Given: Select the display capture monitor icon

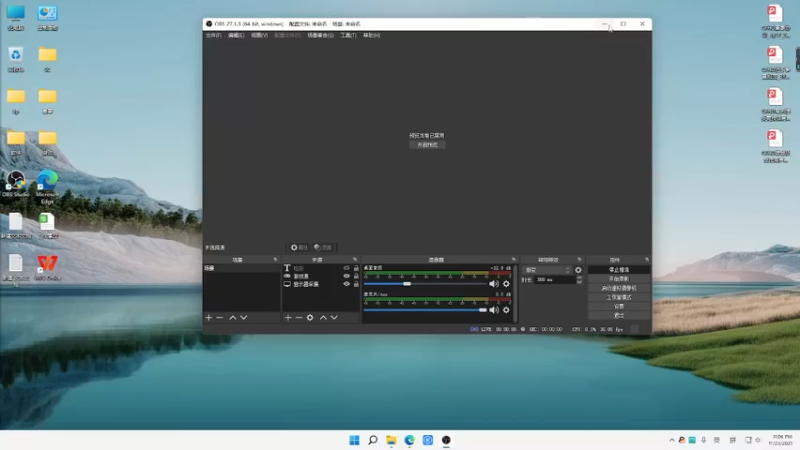Looking at the screenshot, I should pyautogui.click(x=287, y=284).
